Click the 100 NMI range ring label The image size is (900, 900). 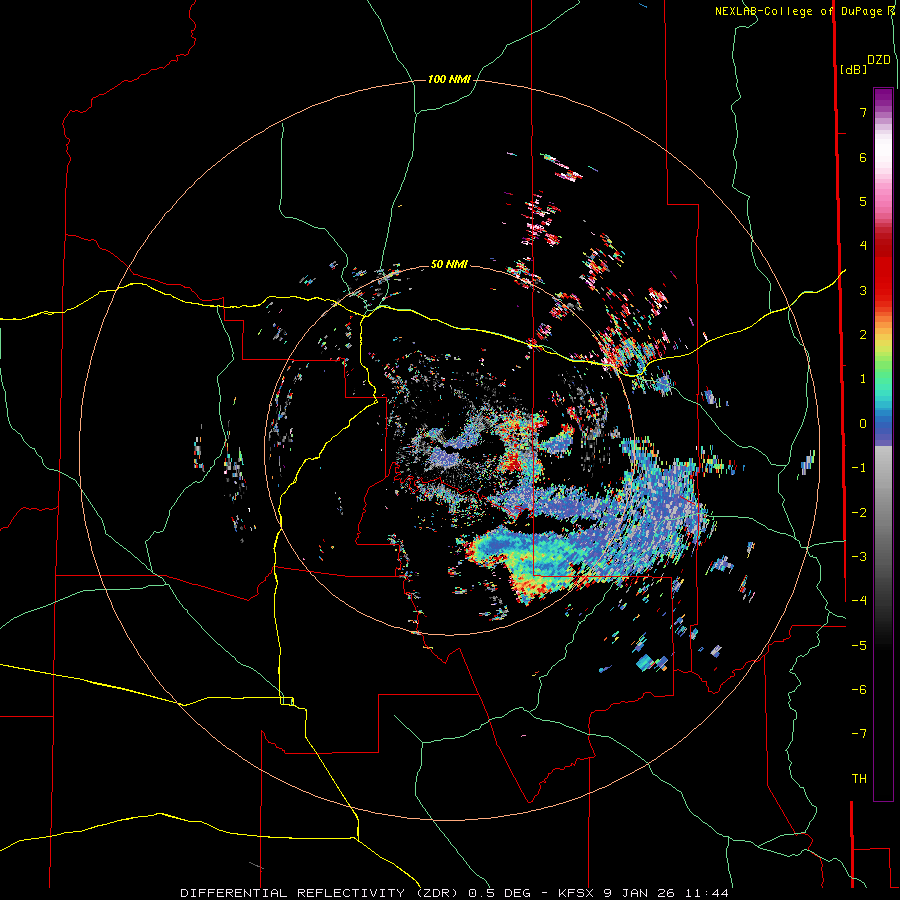(449, 79)
